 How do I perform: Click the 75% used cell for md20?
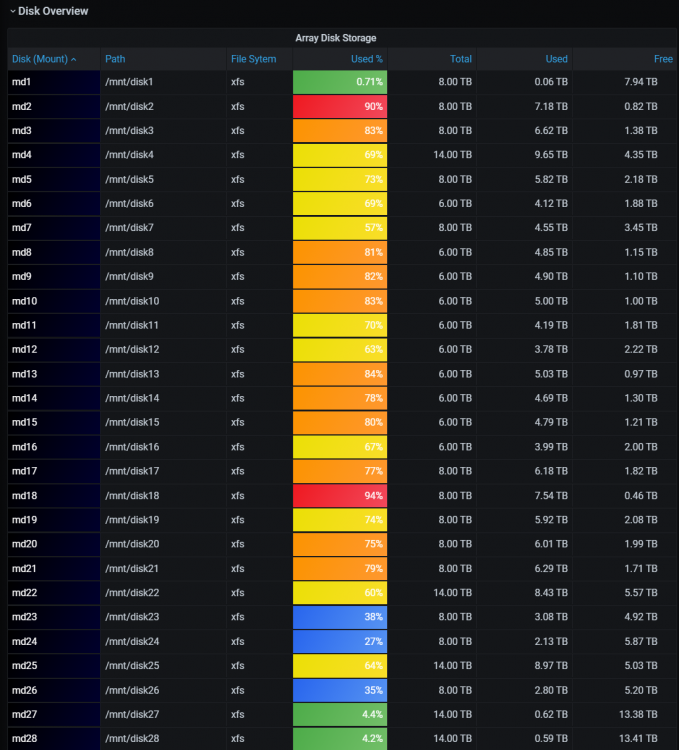click(340, 544)
